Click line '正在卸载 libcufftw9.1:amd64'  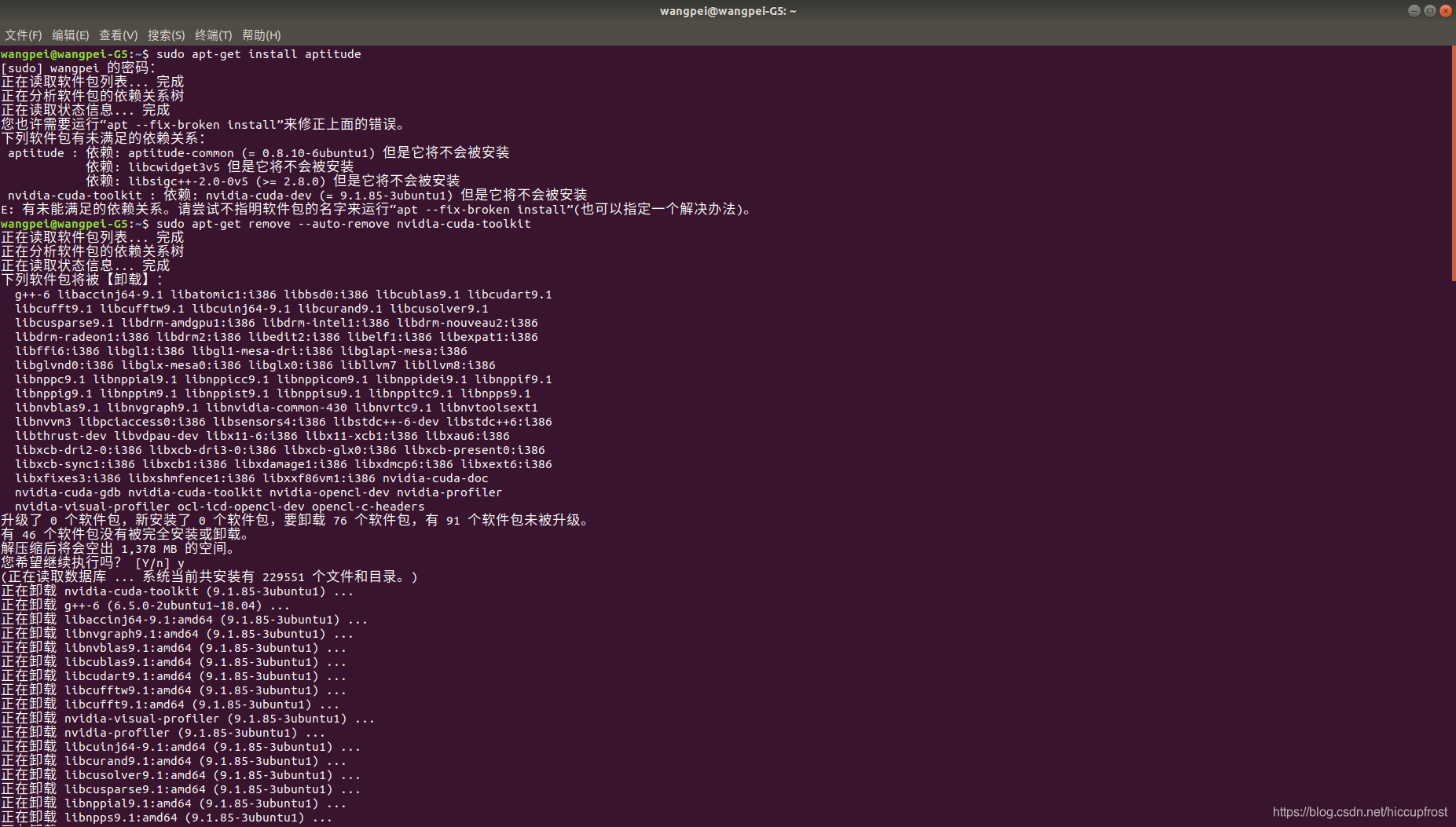click(174, 690)
